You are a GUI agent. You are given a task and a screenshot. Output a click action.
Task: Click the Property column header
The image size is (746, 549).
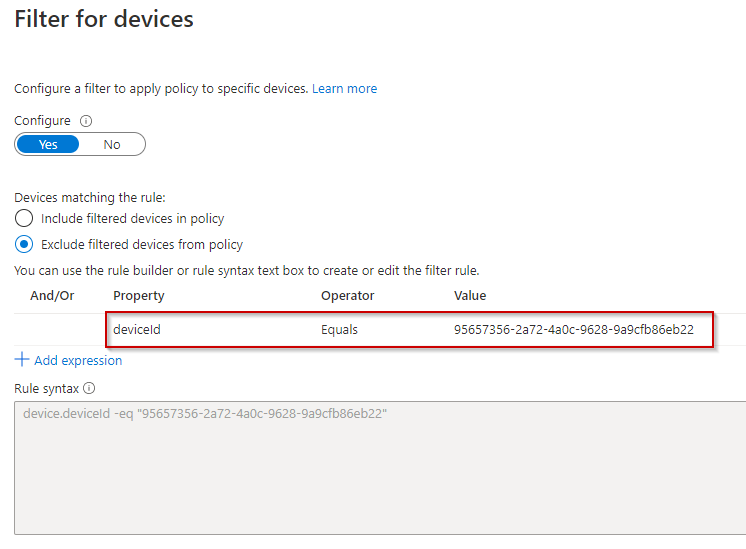pos(139,296)
